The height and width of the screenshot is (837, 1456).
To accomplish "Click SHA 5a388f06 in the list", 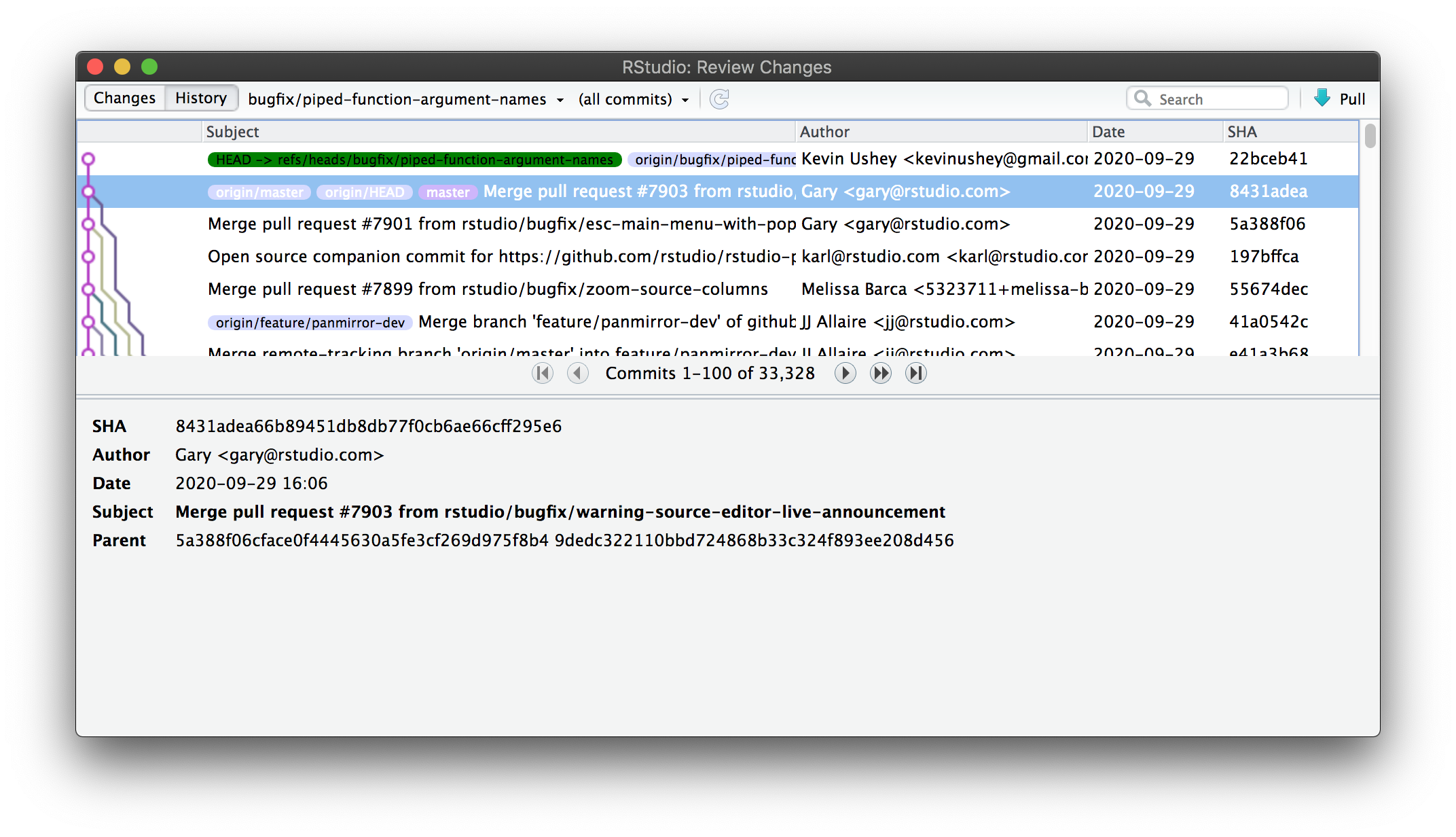I will [1267, 224].
